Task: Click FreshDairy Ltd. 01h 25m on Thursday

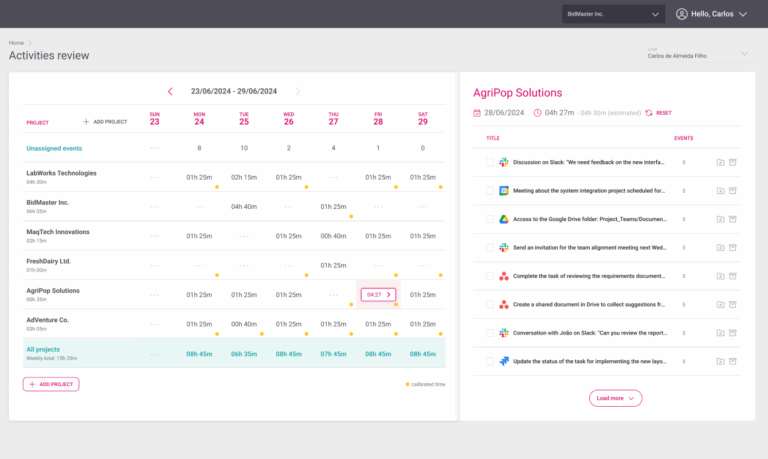Action: point(334,266)
